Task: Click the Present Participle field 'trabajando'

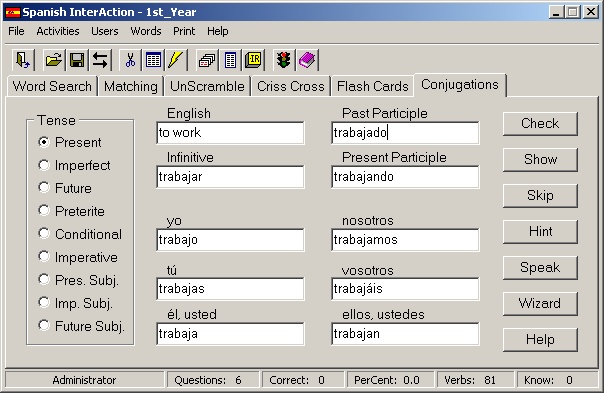Action: click(405, 177)
